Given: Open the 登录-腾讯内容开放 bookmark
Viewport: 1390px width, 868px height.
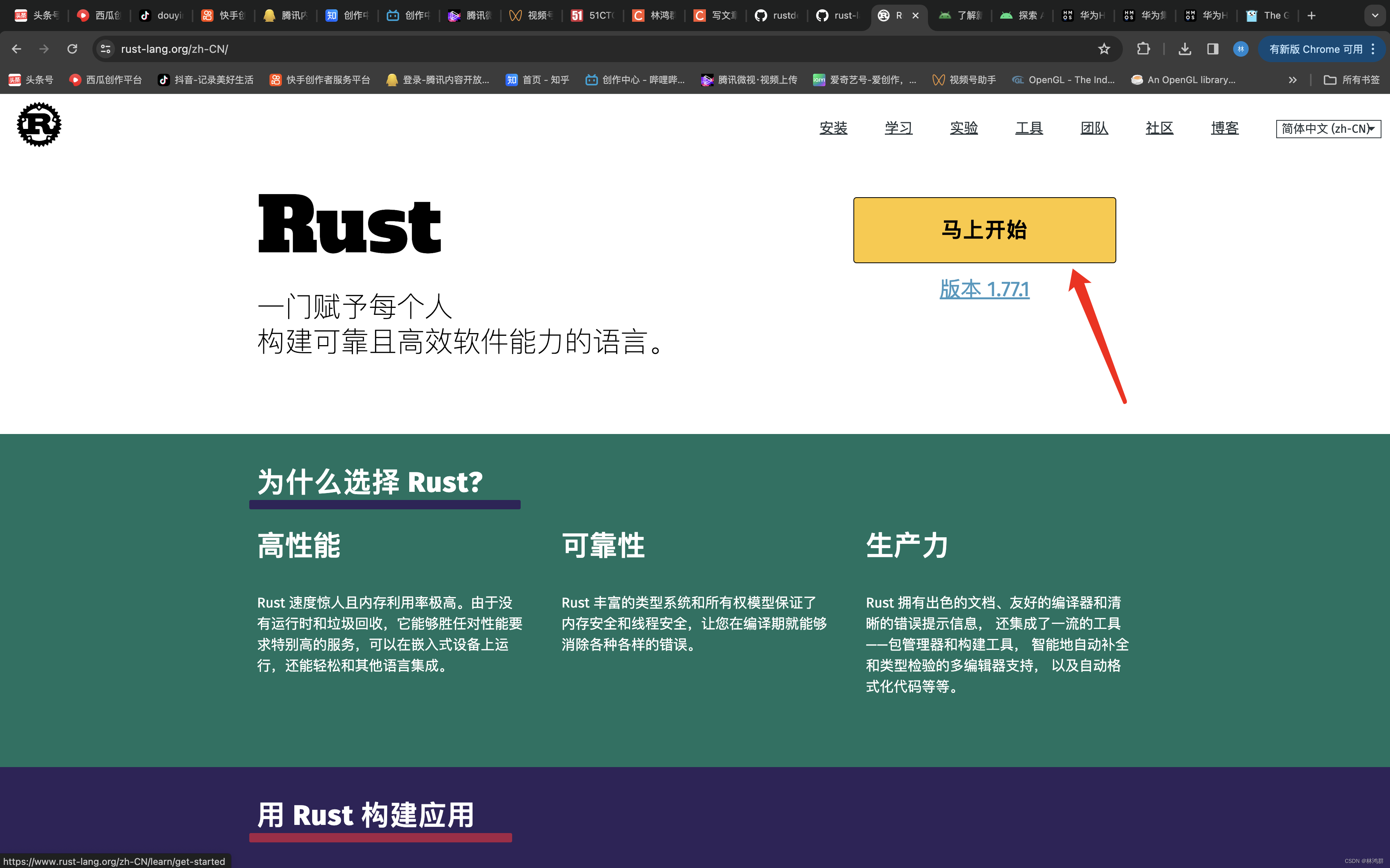Looking at the screenshot, I should tap(438, 80).
